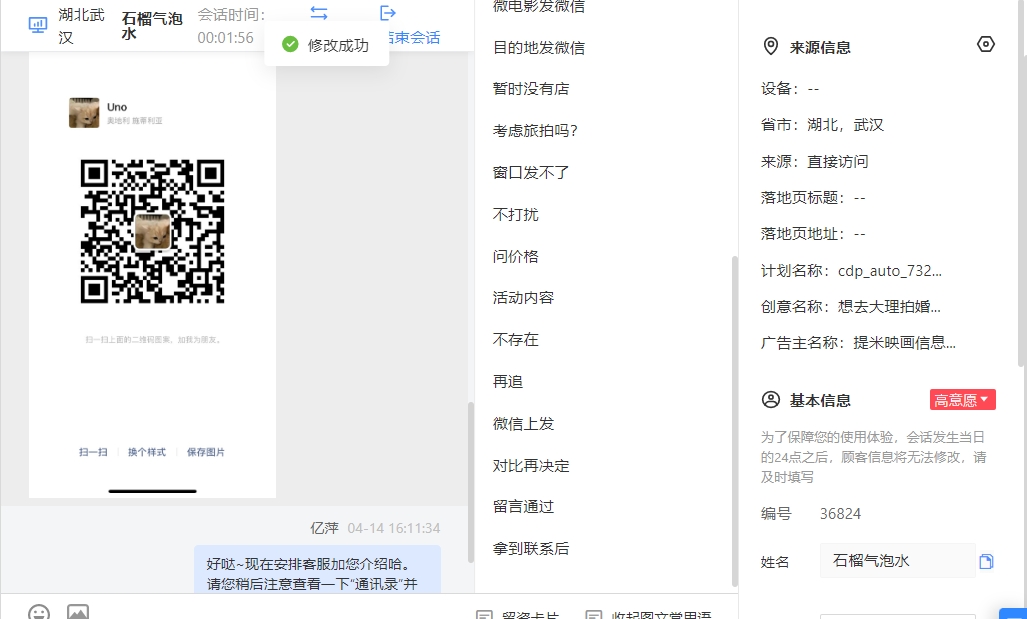This screenshot has height=619, width=1027.
Task: Click the session time 00:01:56
Action: 225,38
